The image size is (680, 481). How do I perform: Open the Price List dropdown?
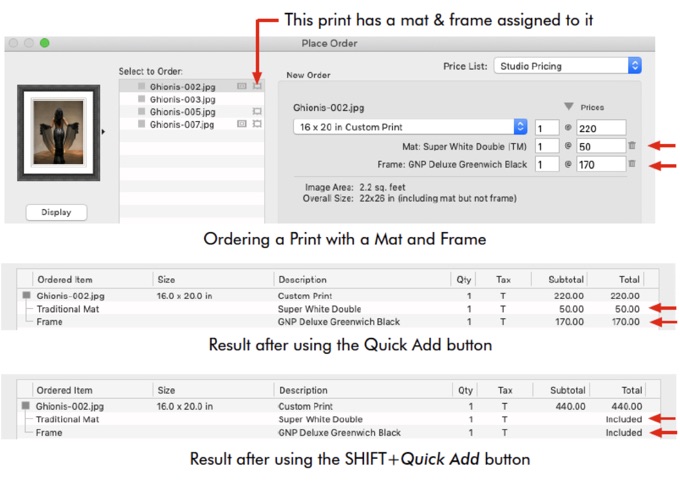(x=567, y=66)
